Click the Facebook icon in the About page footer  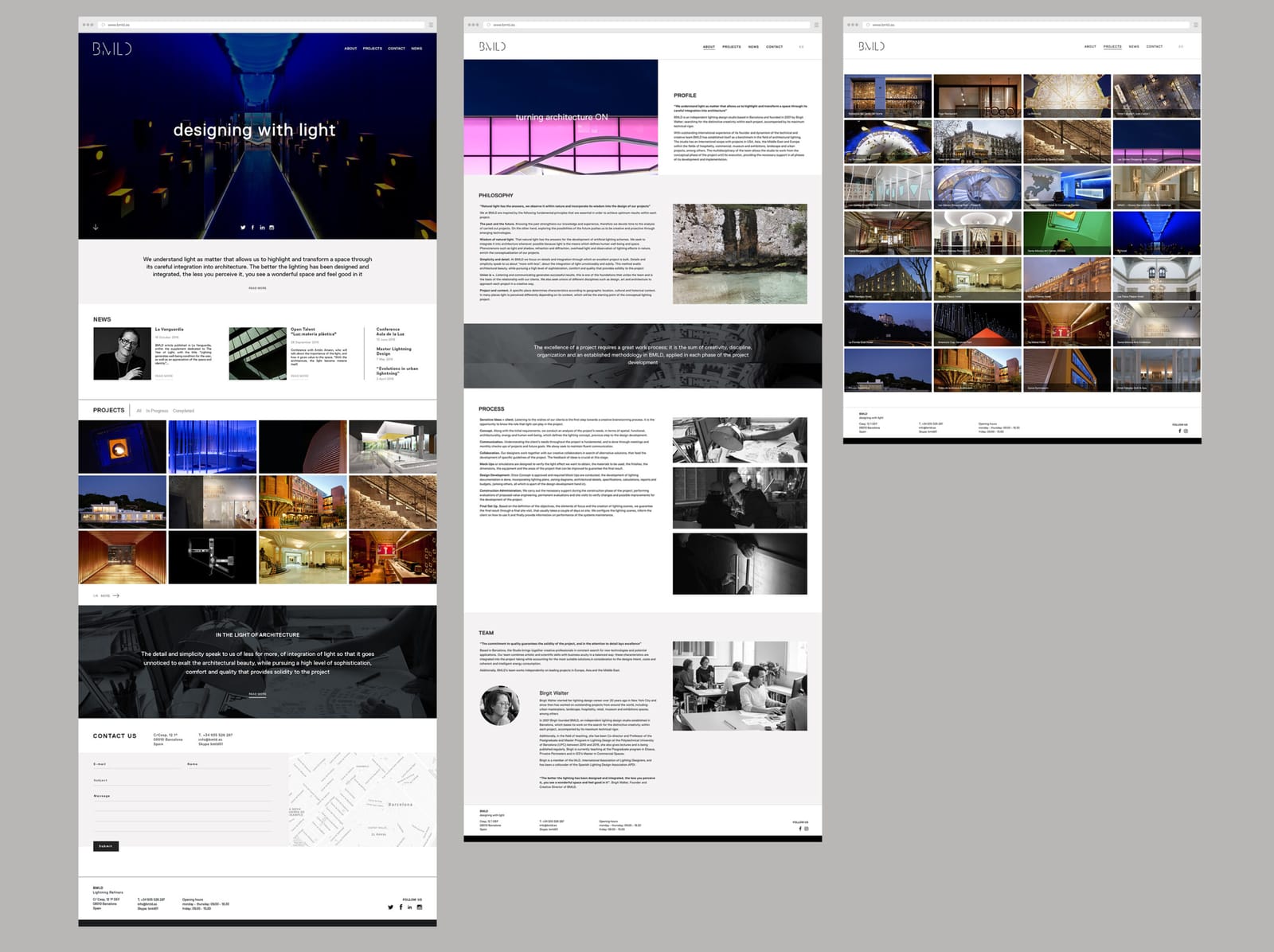(800, 829)
